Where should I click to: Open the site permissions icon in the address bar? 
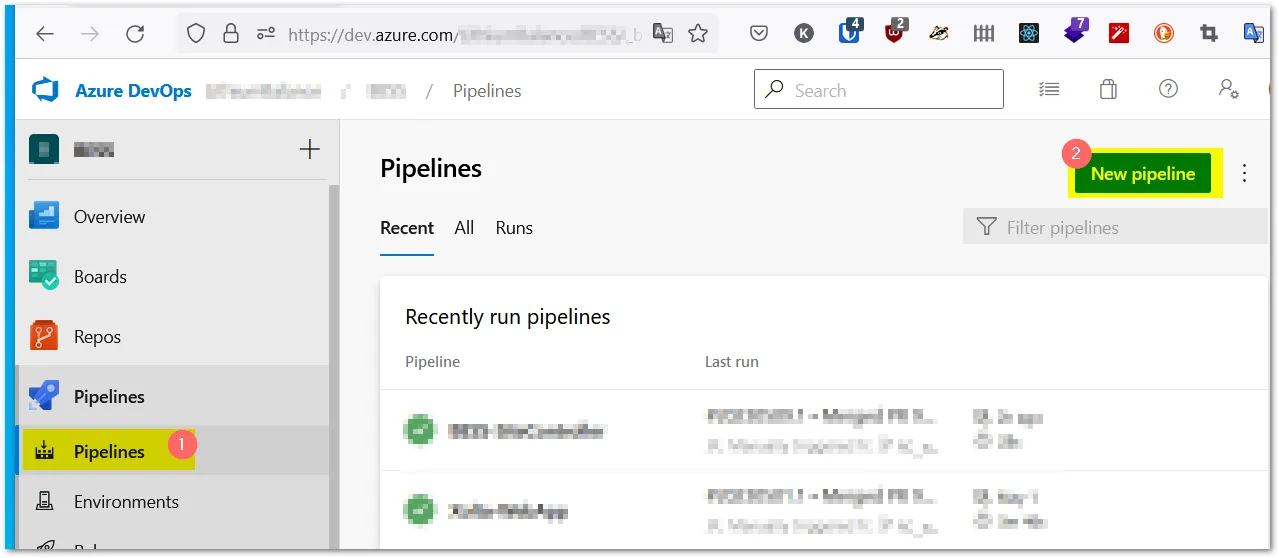265,33
